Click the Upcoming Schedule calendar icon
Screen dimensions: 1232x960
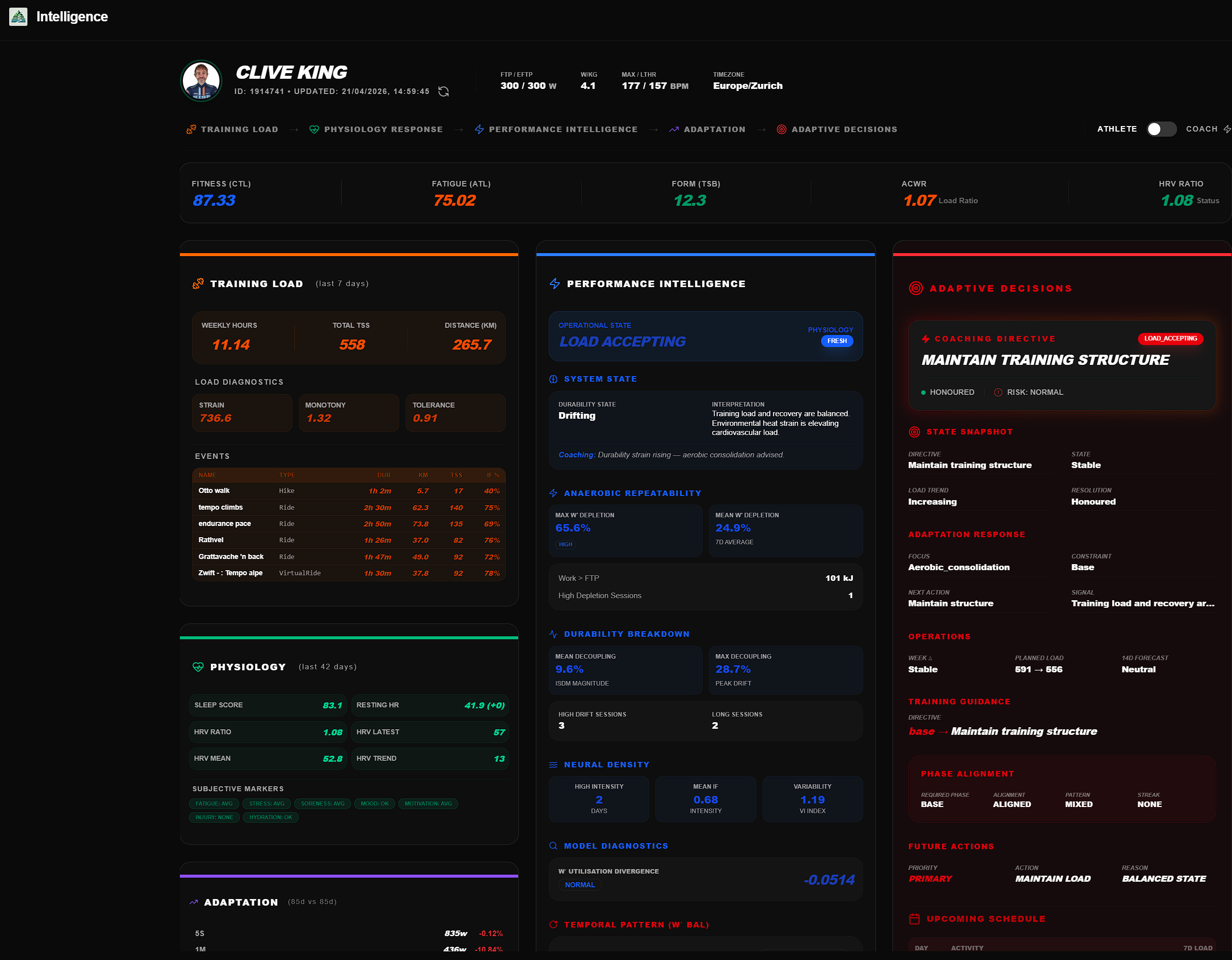click(914, 918)
